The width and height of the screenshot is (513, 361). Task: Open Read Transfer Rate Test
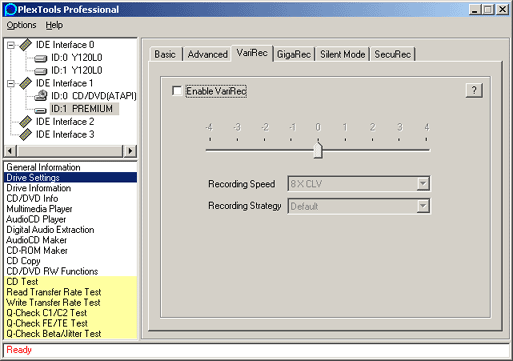[x=70, y=292]
